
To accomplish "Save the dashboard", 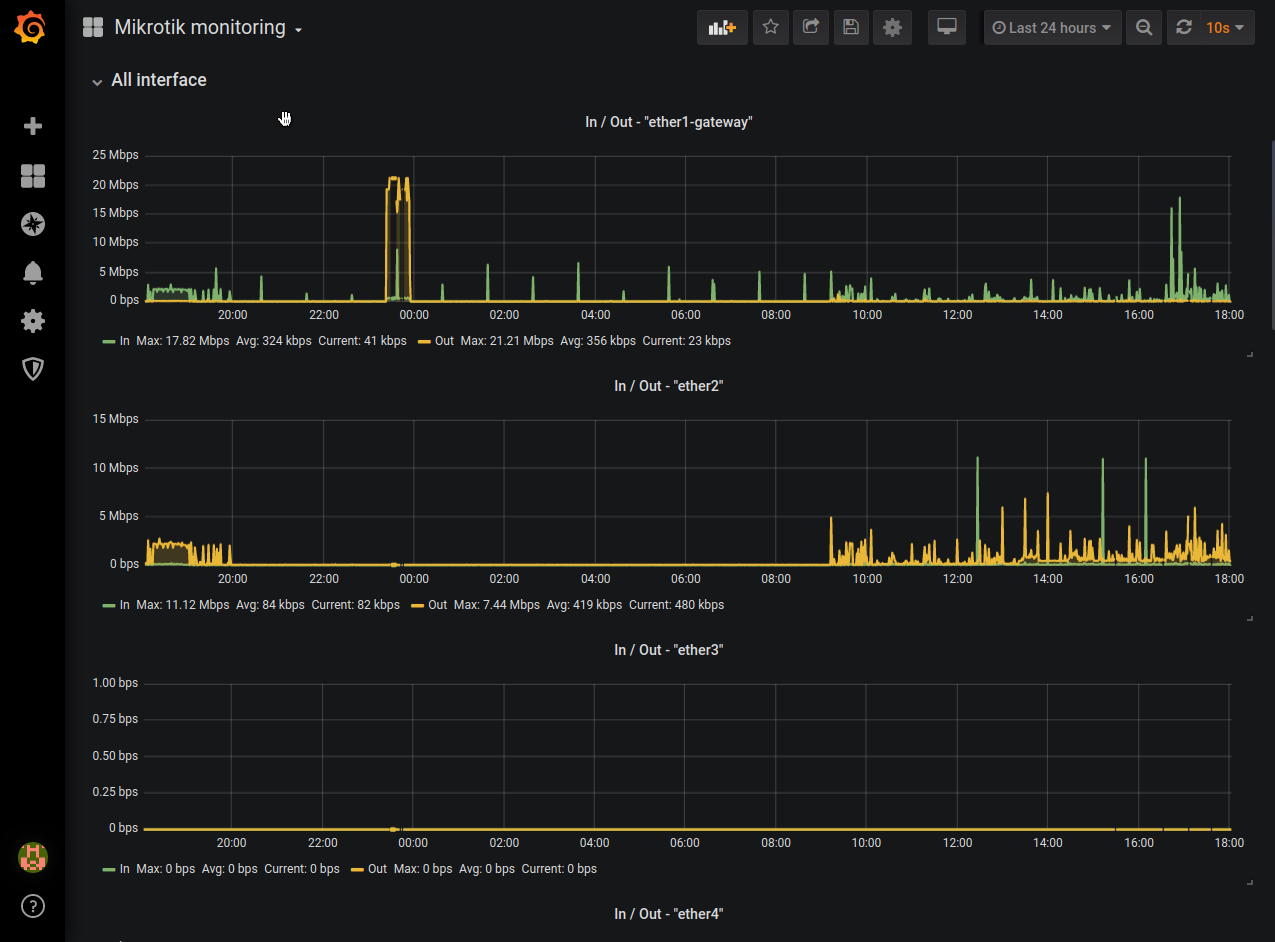I will pyautogui.click(x=851, y=28).
